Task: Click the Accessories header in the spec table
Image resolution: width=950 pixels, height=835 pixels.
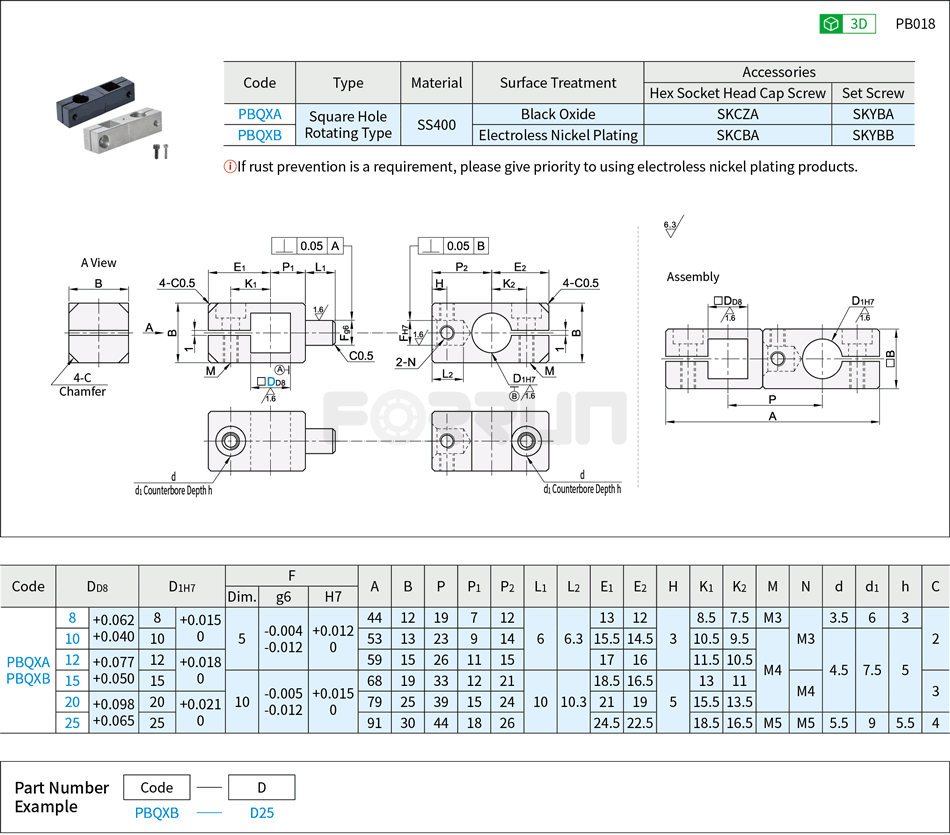Action: (x=780, y=72)
